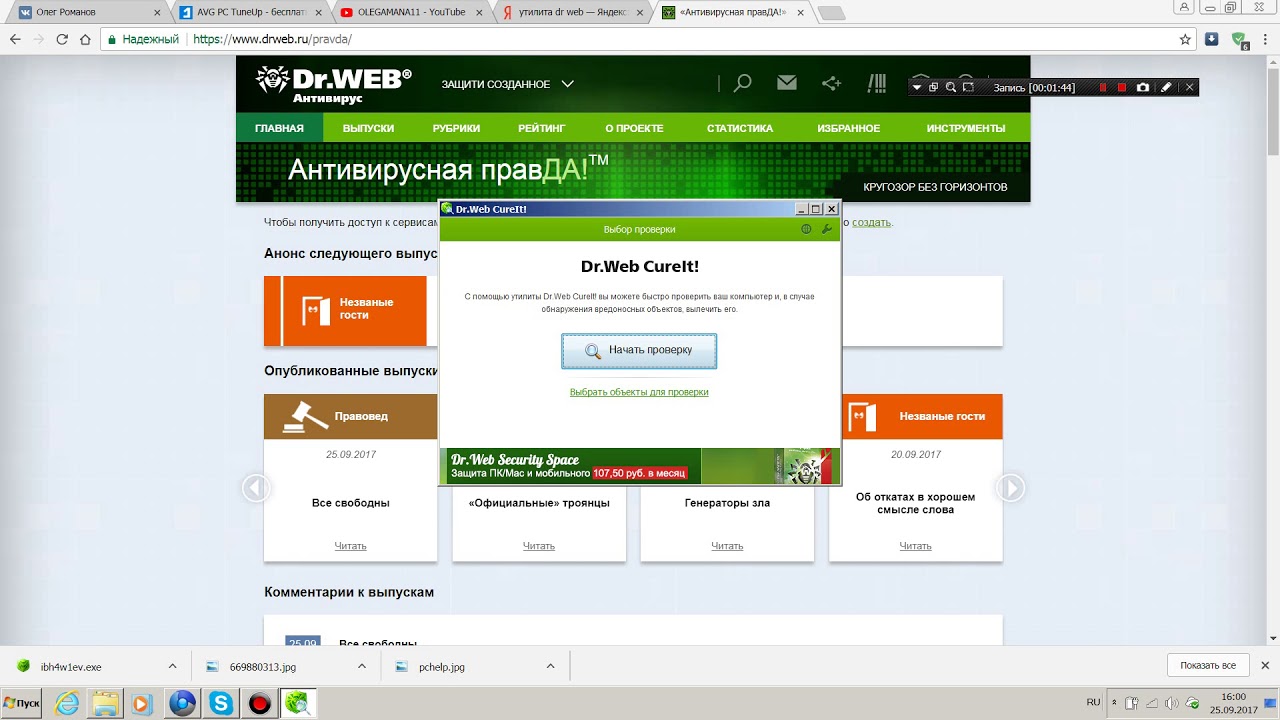This screenshot has width=1280, height=720.
Task: Click Читать under Генераторы зла
Action: tap(727, 546)
